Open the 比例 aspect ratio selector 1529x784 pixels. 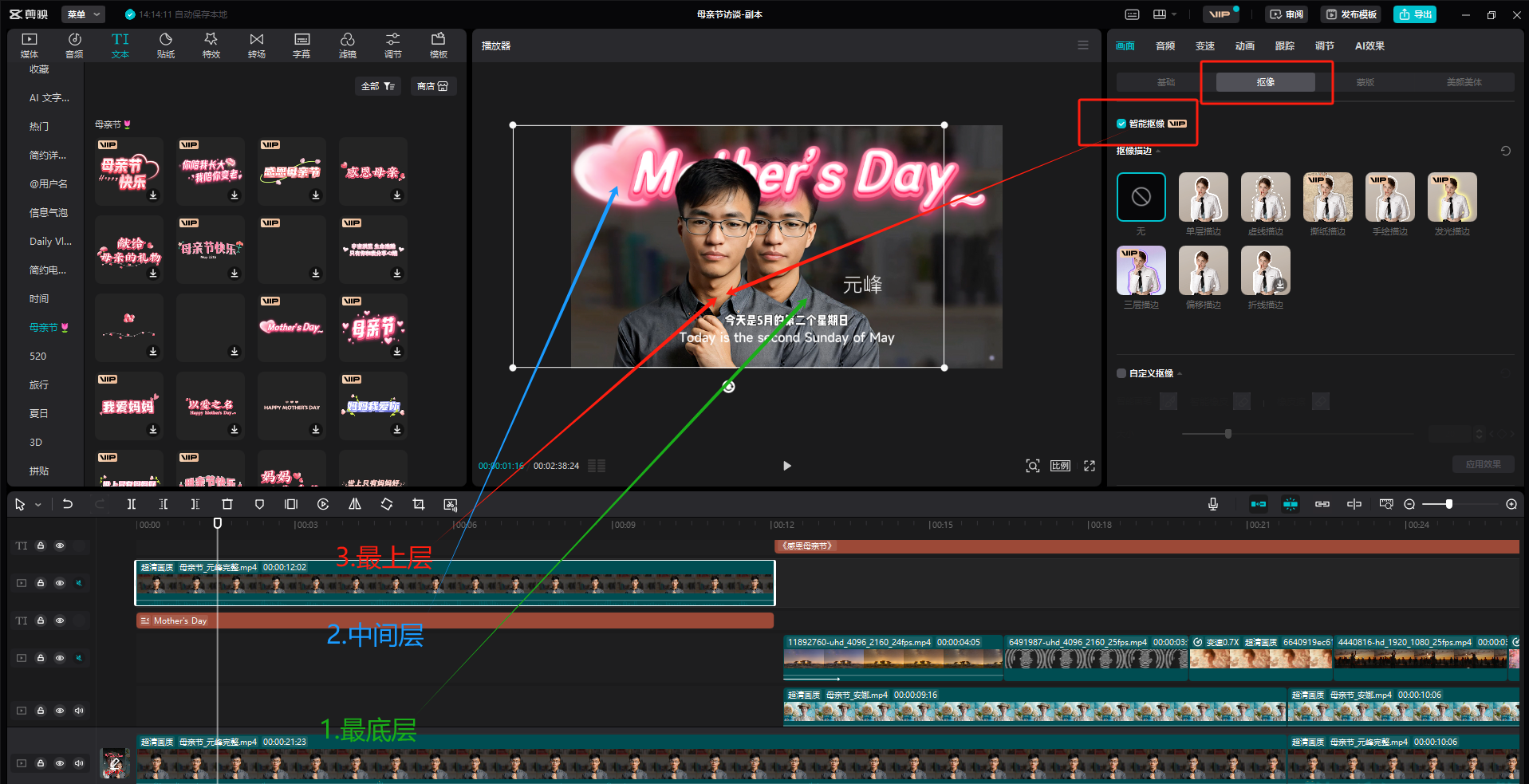pyautogui.click(x=1060, y=466)
